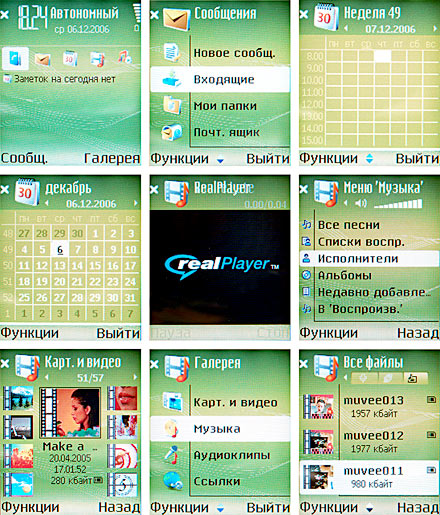Select the countdown '5' video thumbnail

(122, 484)
